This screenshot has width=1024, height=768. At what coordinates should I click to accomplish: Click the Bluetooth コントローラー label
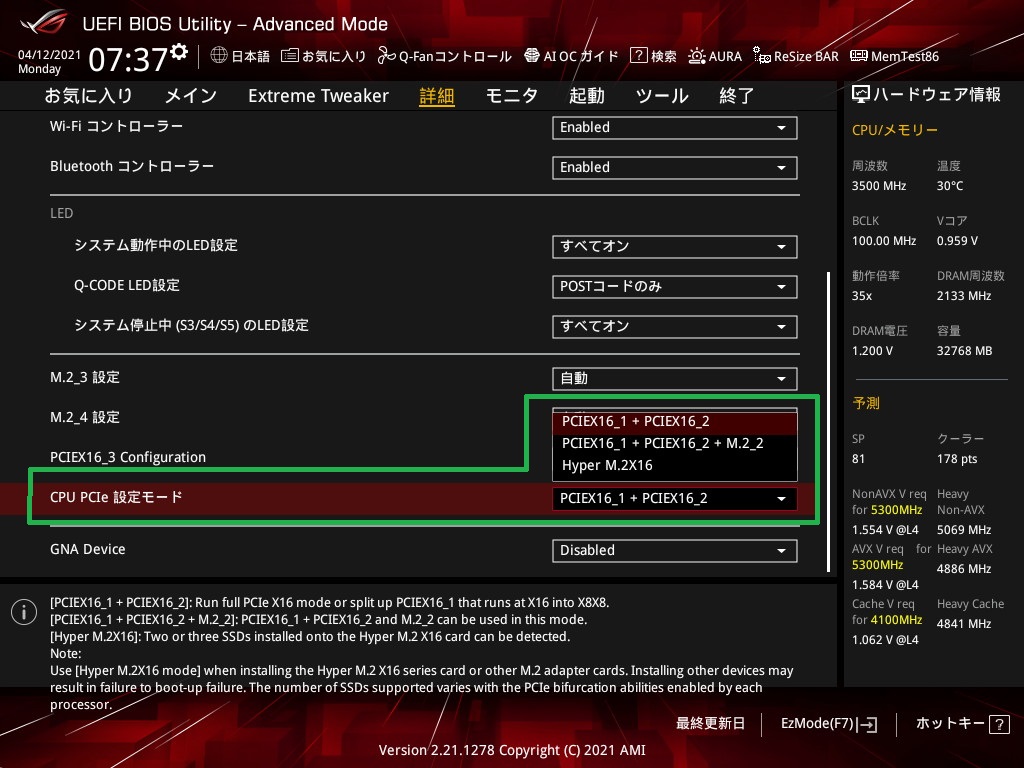click(x=132, y=166)
